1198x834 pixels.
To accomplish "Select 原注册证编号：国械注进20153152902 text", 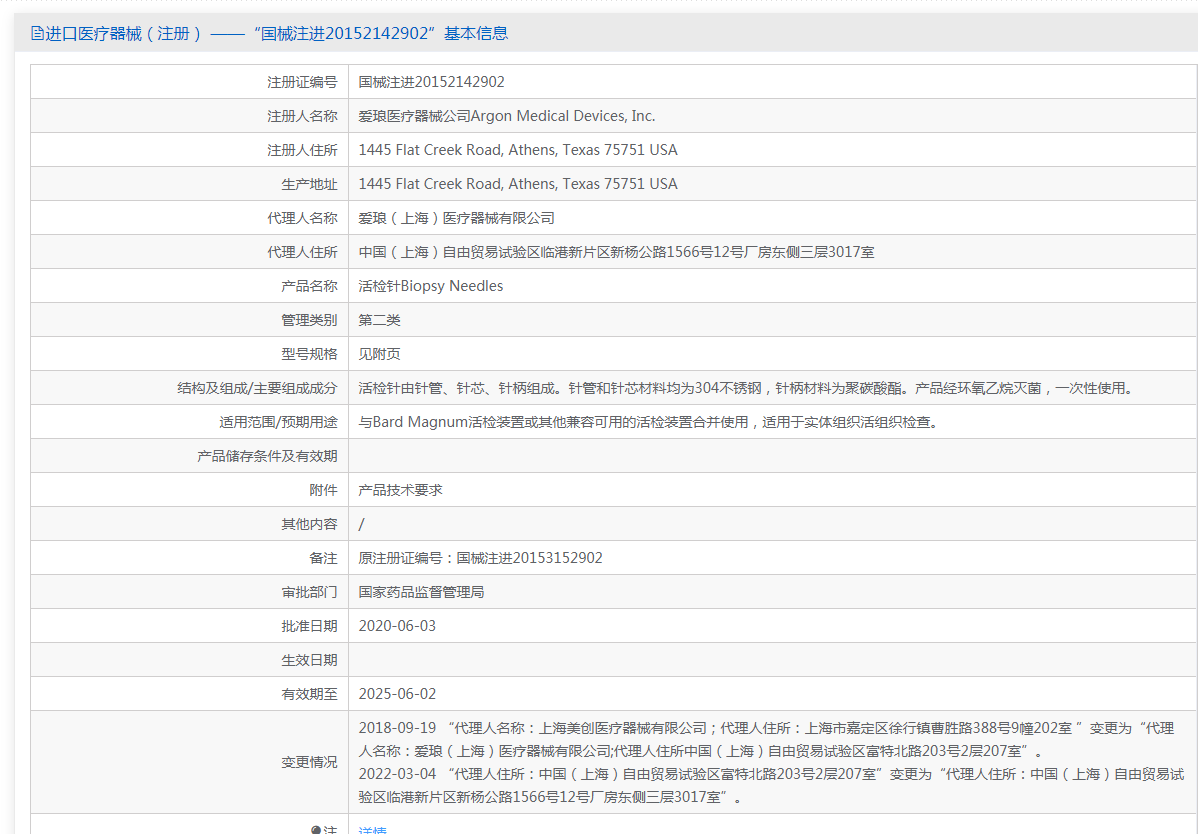I will (x=481, y=558).
